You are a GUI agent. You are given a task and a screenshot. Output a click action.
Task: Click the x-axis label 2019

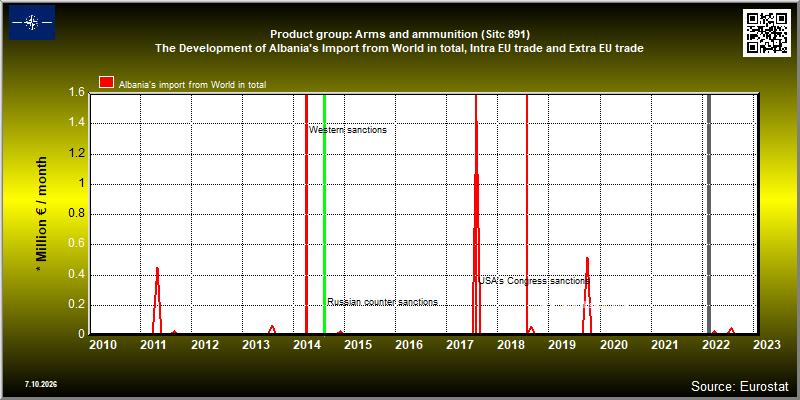pyautogui.click(x=562, y=345)
